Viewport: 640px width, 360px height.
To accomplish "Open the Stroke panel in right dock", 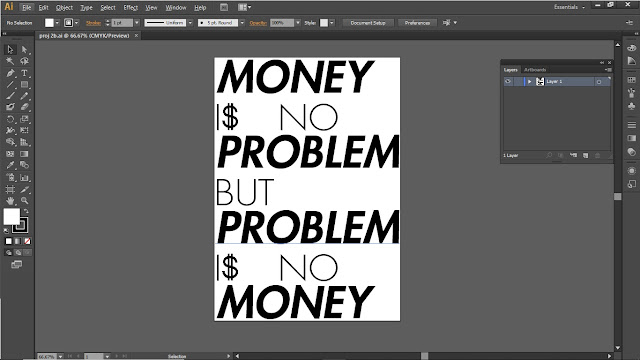I will tap(631, 125).
